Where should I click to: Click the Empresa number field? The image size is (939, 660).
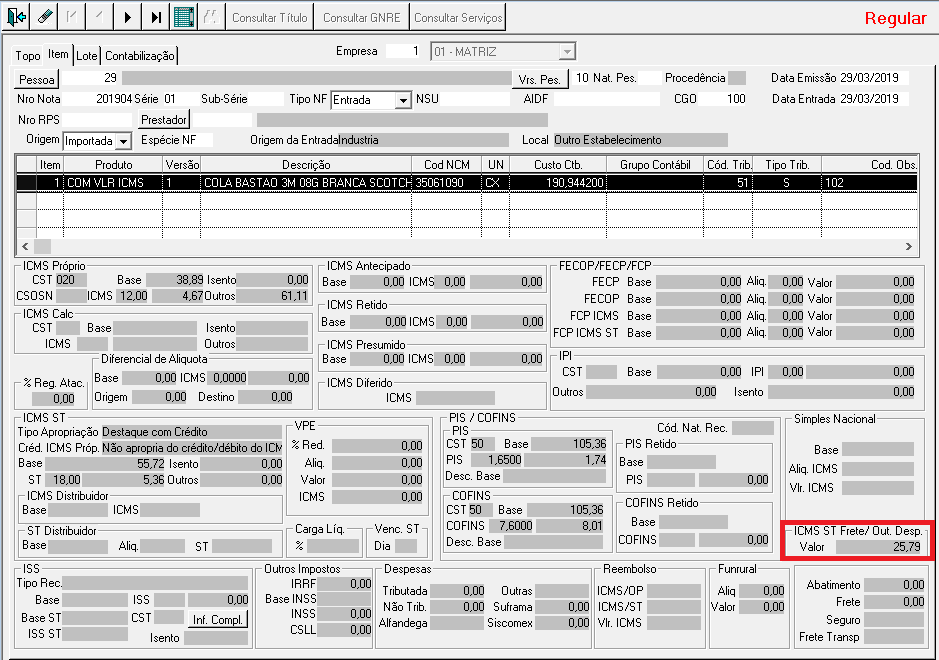coord(405,52)
